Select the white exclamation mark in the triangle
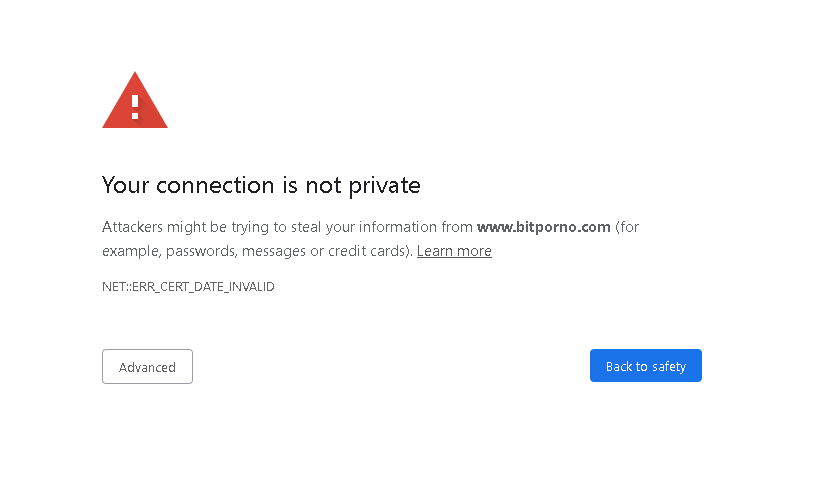The width and height of the screenshot is (832, 489). [x=135, y=107]
